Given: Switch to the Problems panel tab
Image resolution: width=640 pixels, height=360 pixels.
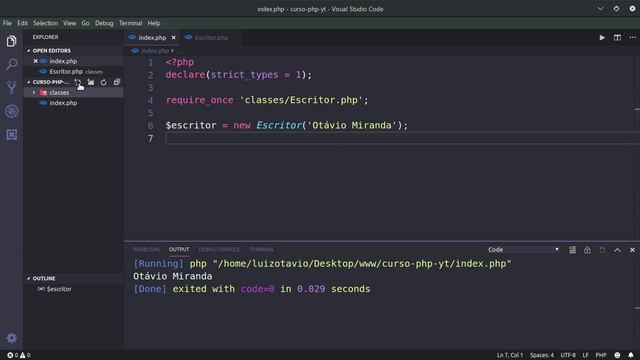Looking at the screenshot, I should coord(146,249).
